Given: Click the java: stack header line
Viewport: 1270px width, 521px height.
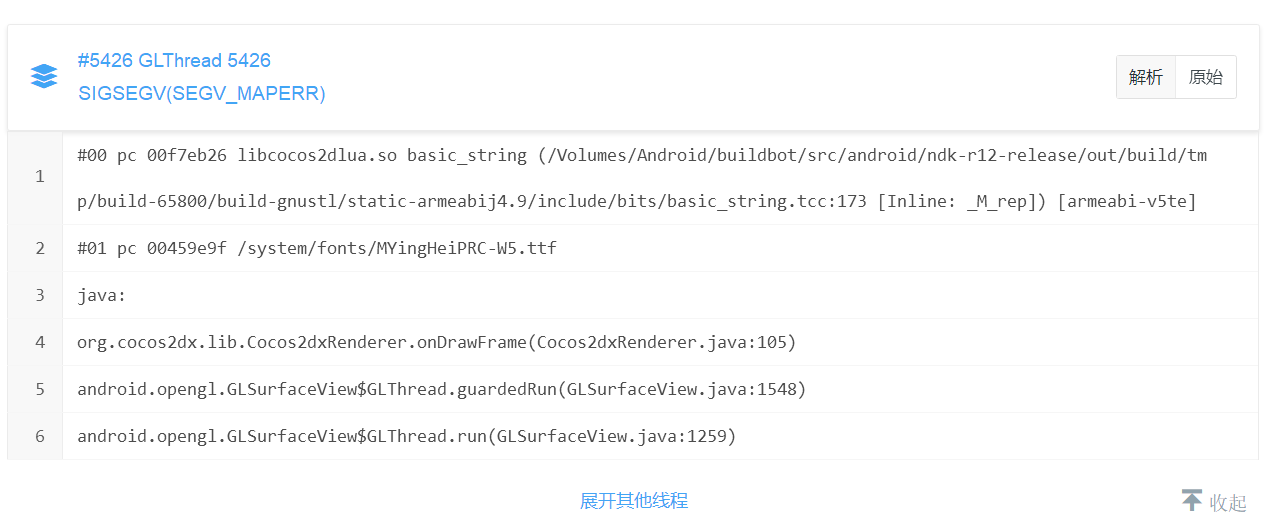Looking at the screenshot, I should [x=101, y=295].
